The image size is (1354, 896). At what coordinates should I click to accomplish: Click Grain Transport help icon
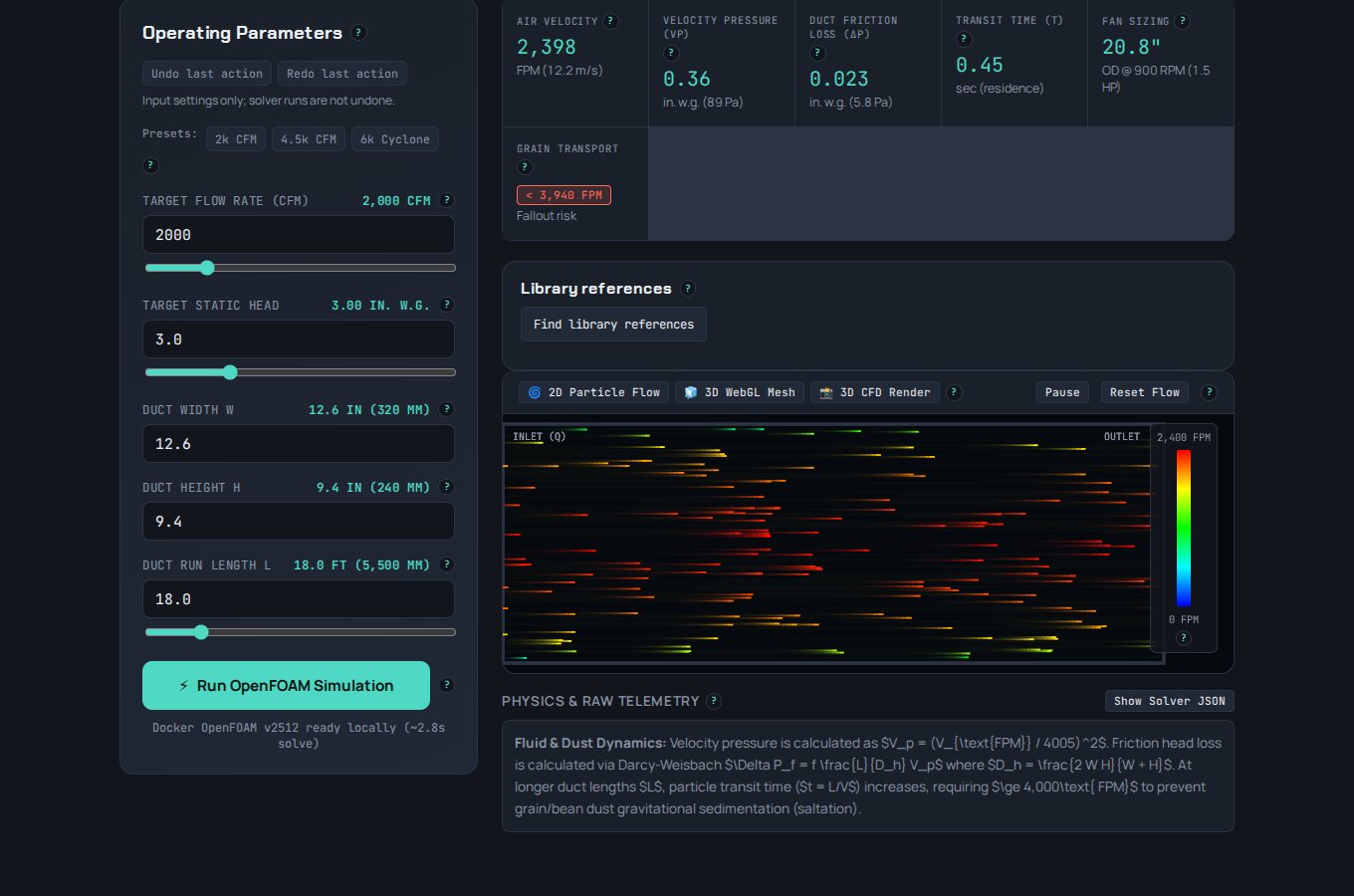pos(525,167)
